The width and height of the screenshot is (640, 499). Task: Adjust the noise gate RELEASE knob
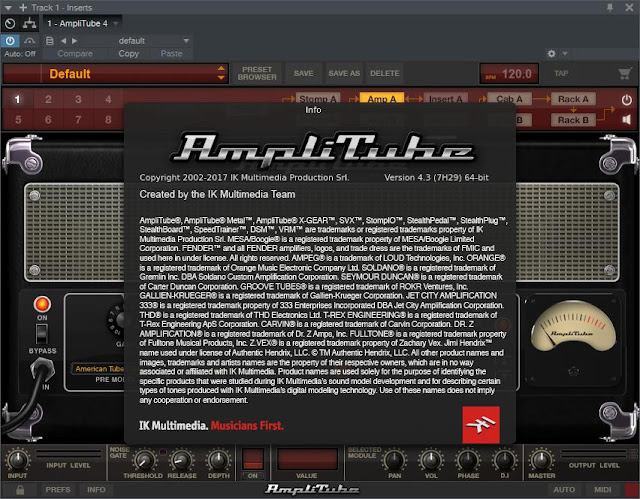click(x=181, y=461)
